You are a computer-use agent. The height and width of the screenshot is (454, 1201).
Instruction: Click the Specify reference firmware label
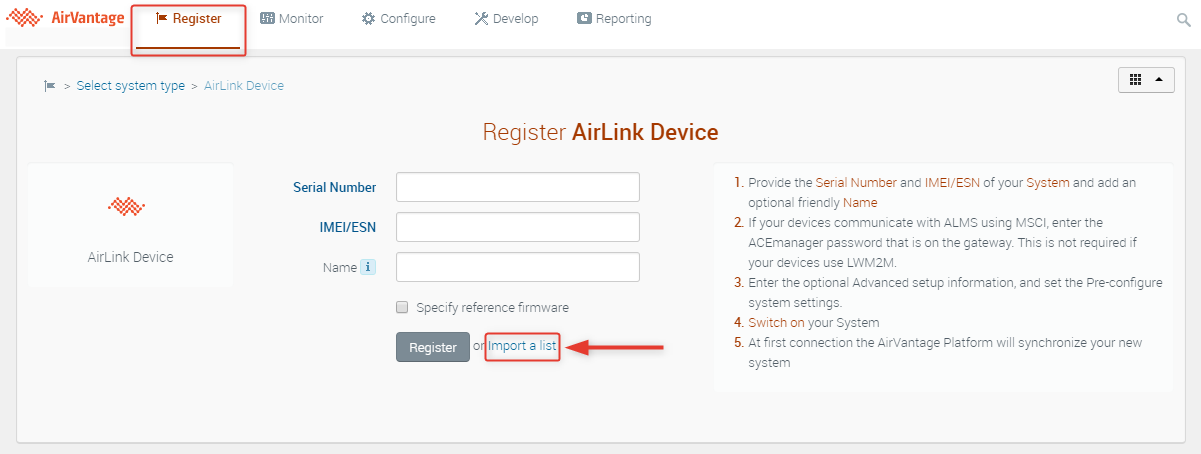(492, 307)
